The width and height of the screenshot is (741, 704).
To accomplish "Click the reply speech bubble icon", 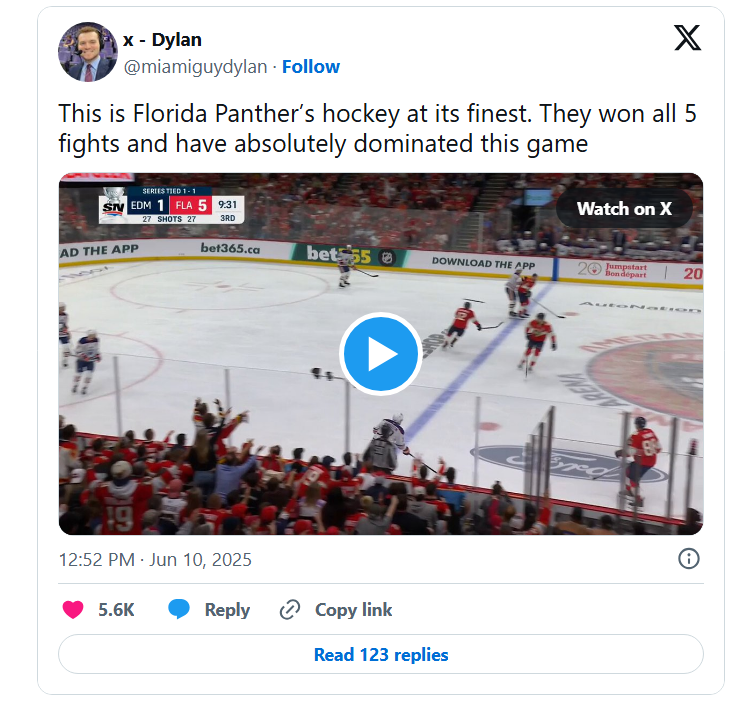I will [x=179, y=609].
